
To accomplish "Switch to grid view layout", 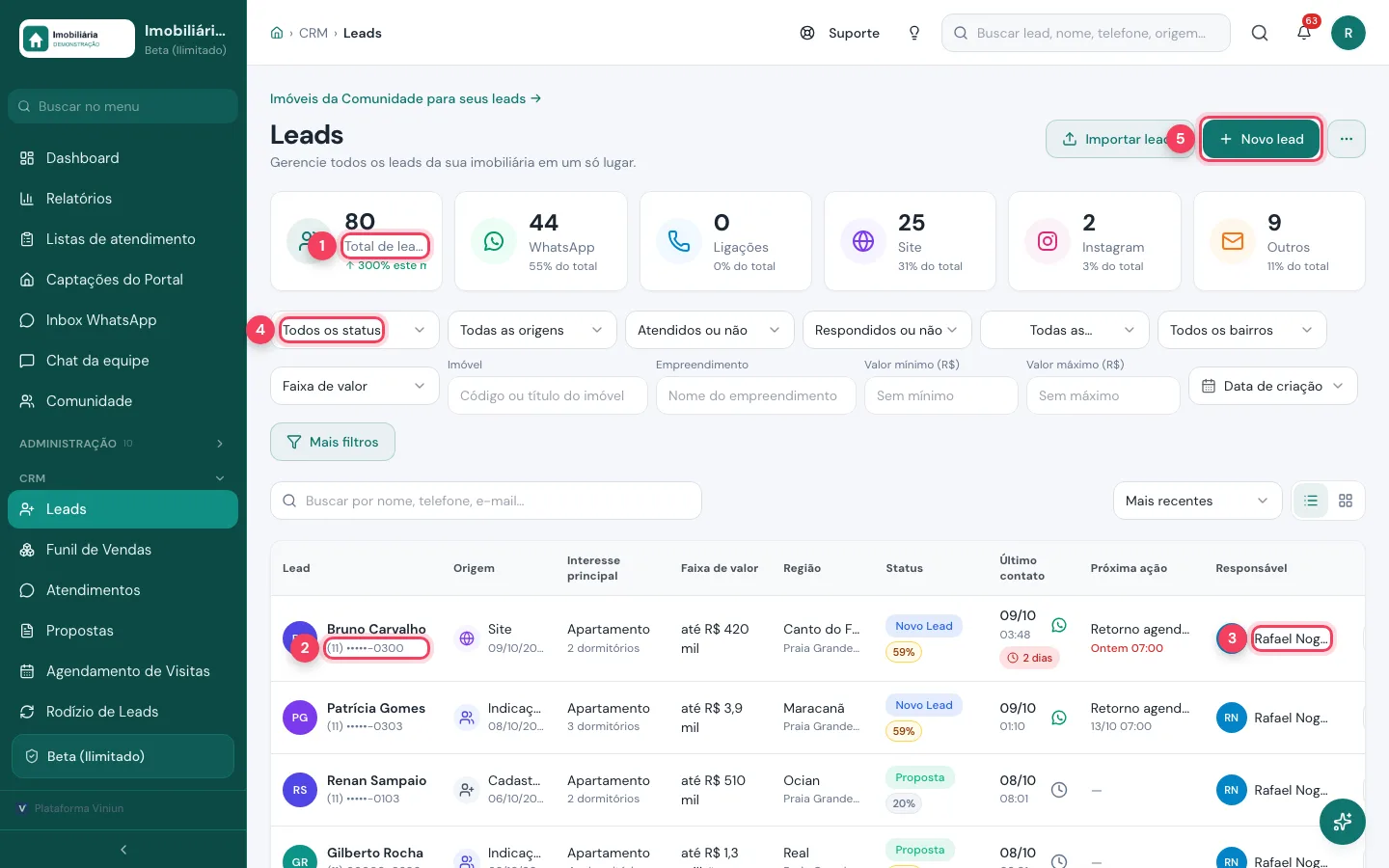I will [x=1346, y=501].
